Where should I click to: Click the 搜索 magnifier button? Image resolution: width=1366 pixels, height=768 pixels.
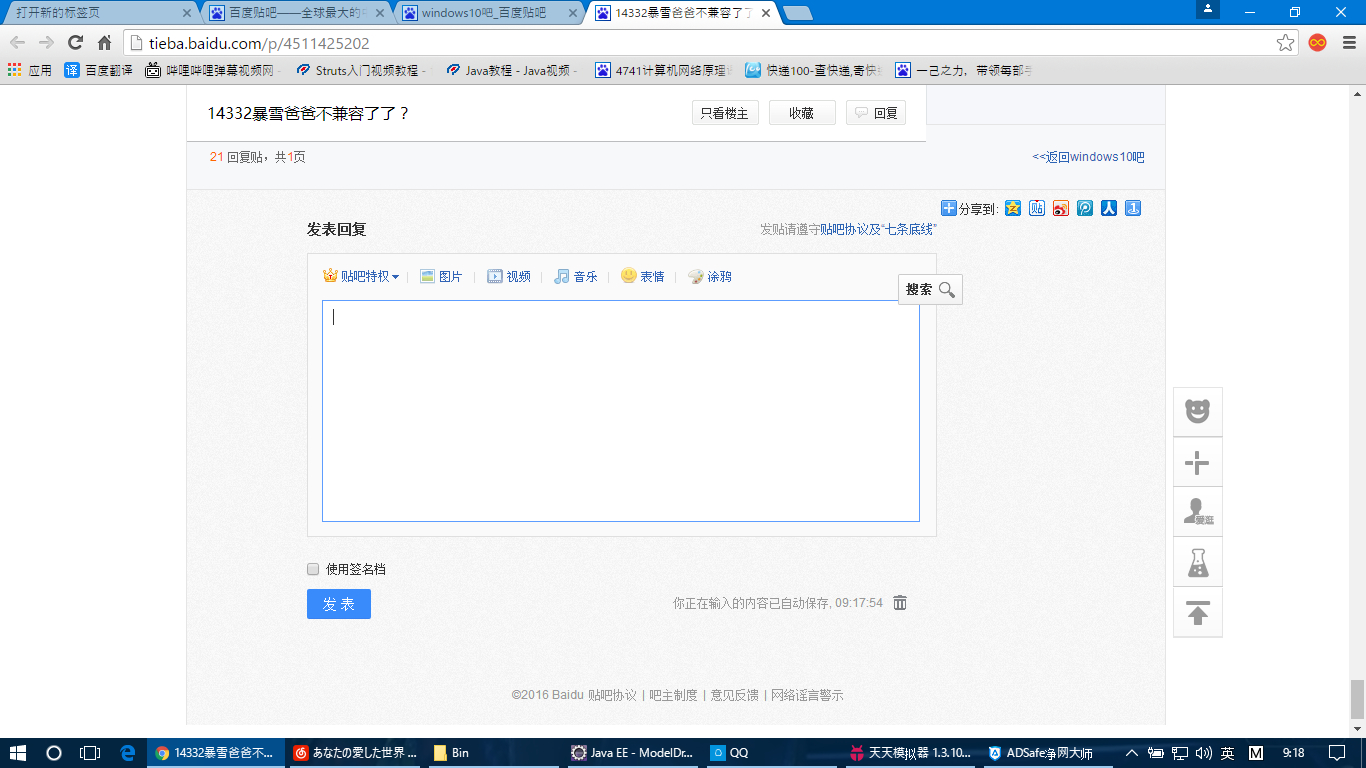click(930, 290)
